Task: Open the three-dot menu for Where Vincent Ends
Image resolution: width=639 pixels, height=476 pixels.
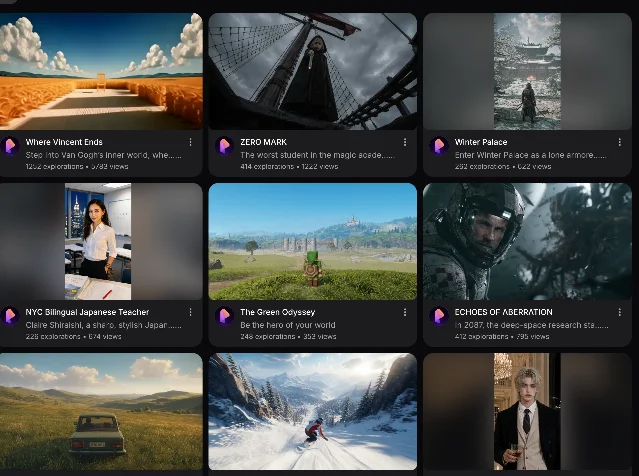Action: point(190,142)
